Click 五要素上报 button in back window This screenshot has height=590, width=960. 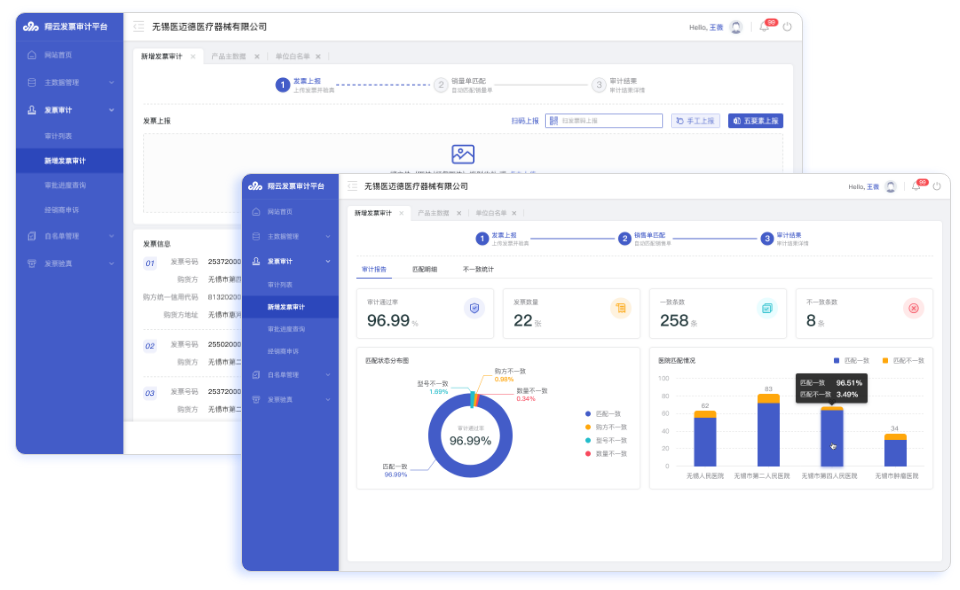[x=756, y=121]
